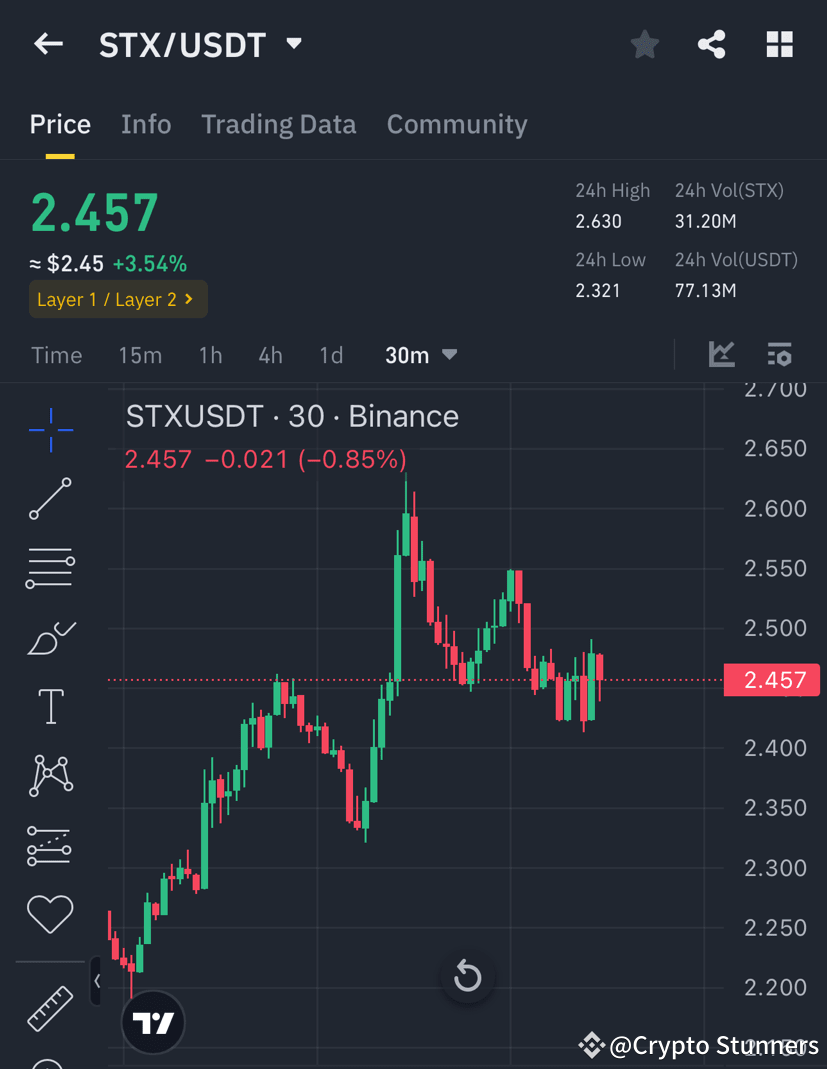Switch to the Trading Data tab

tap(279, 124)
